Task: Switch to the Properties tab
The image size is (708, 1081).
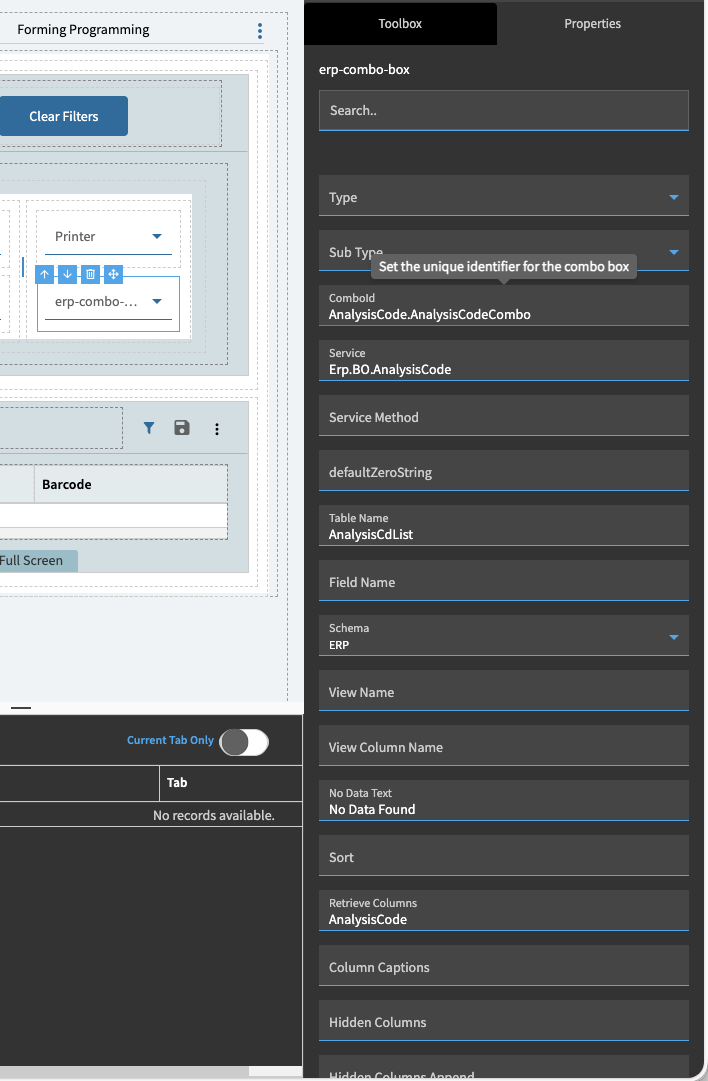Action: point(593,23)
